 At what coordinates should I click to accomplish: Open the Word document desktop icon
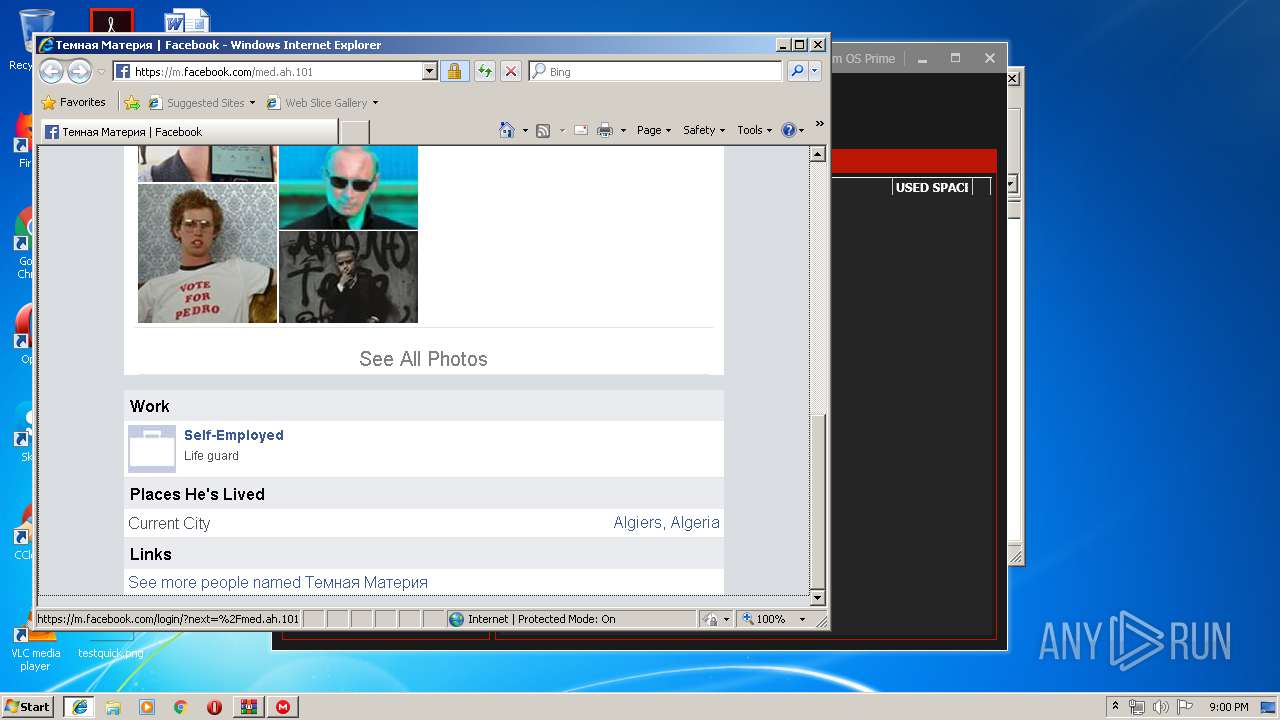(187, 22)
